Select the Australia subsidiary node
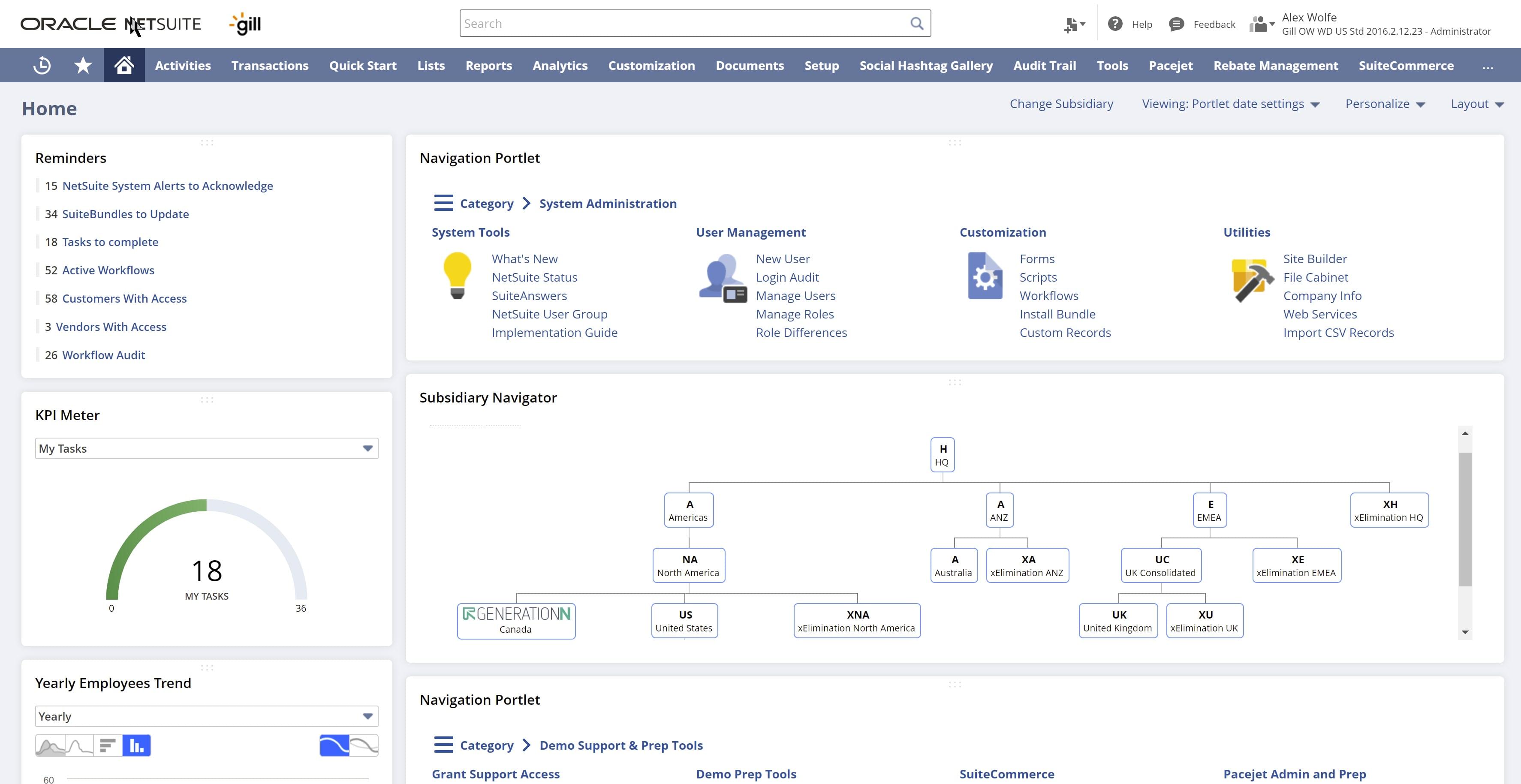Image resolution: width=1521 pixels, height=784 pixels. coord(954,565)
